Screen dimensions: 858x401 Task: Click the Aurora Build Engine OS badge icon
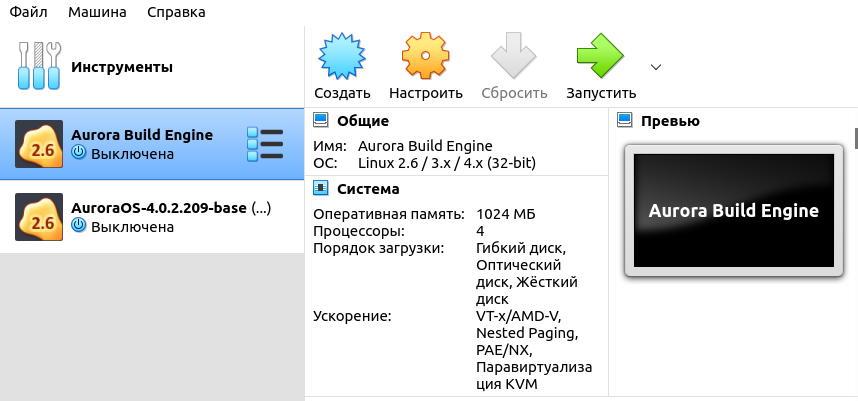(x=39, y=144)
